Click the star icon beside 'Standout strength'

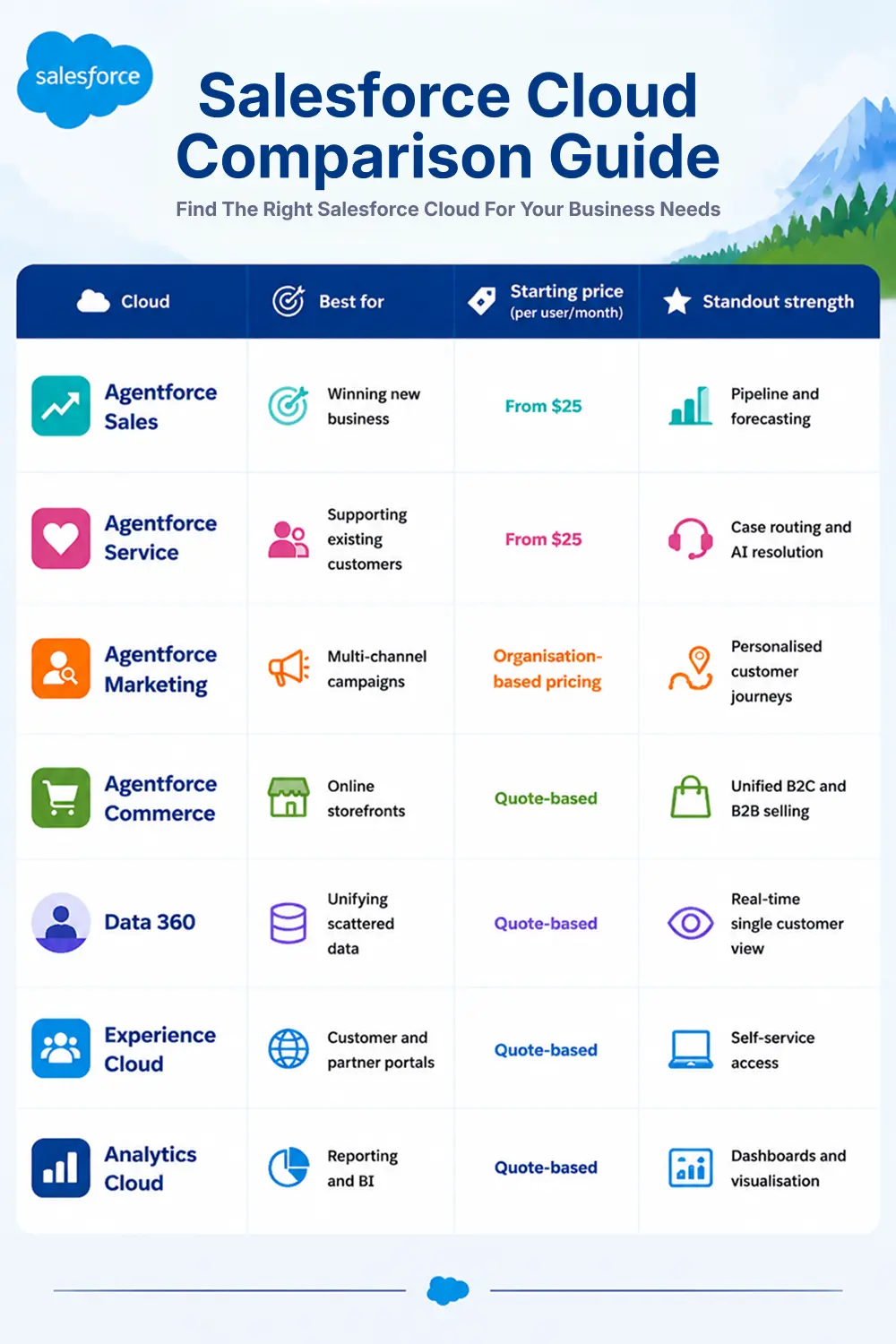point(676,301)
